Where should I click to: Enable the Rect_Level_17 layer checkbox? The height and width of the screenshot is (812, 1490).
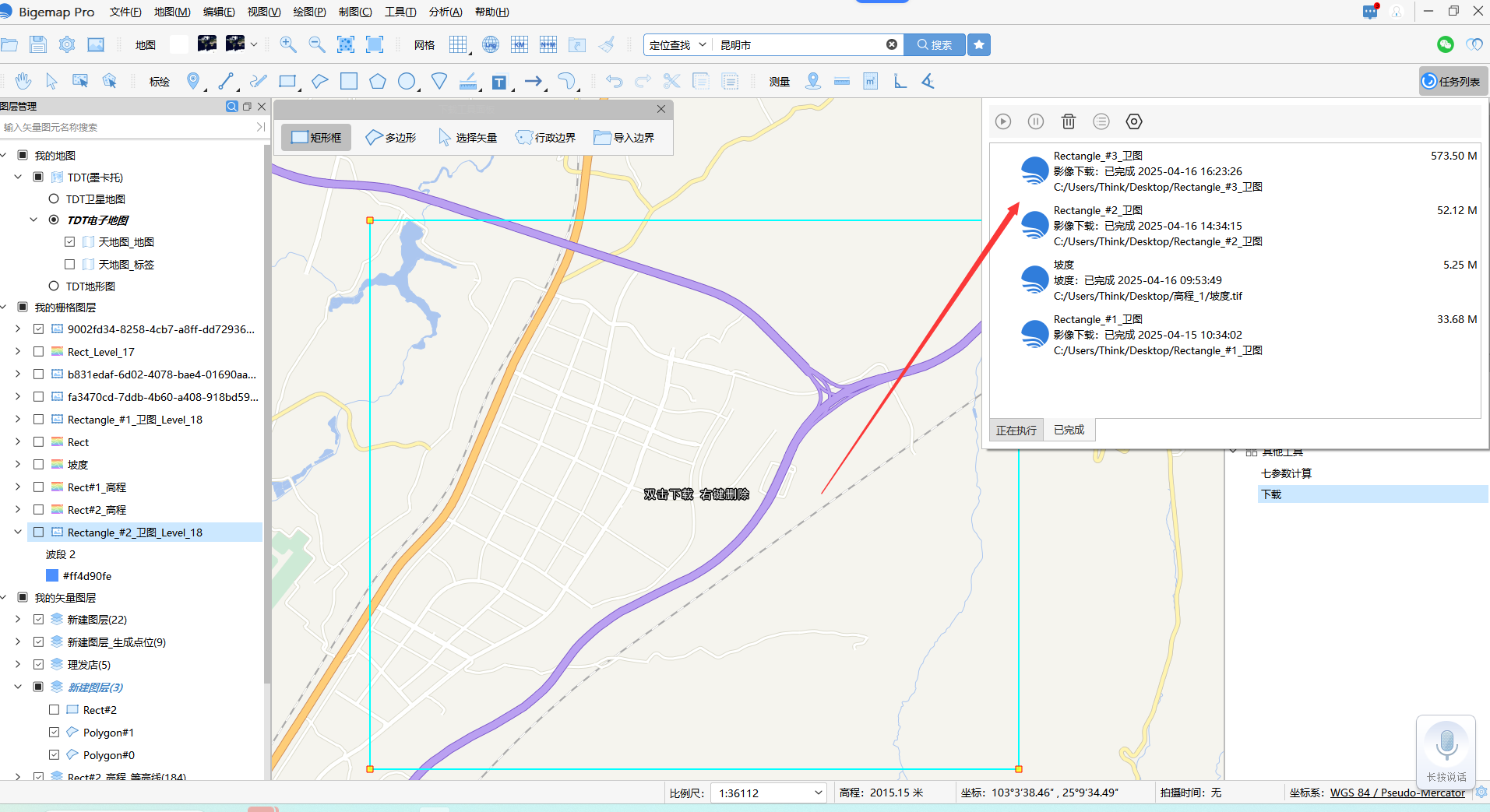coord(38,352)
